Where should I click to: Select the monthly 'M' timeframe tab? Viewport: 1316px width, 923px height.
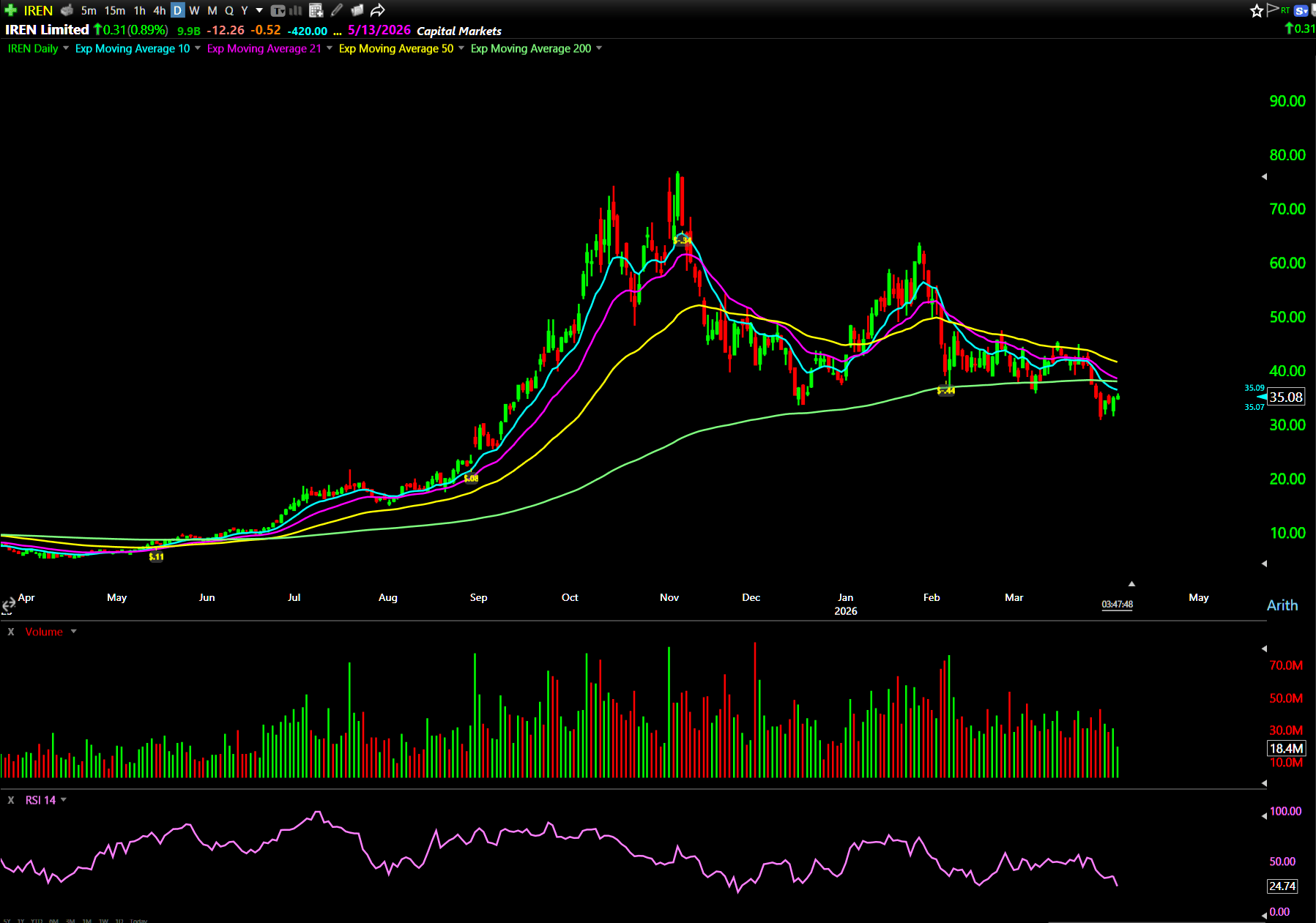click(212, 10)
